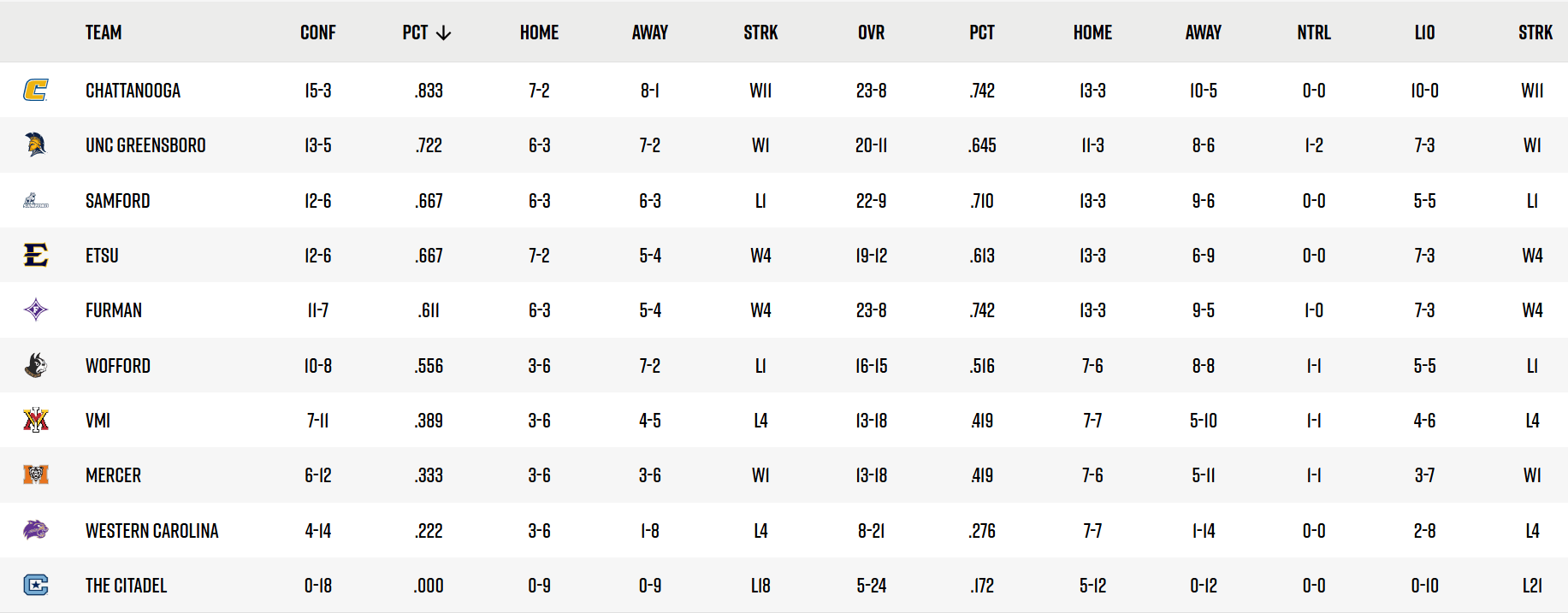Click the Wofford terrier logo
Screen dimensions: 1568x613
coord(36,365)
